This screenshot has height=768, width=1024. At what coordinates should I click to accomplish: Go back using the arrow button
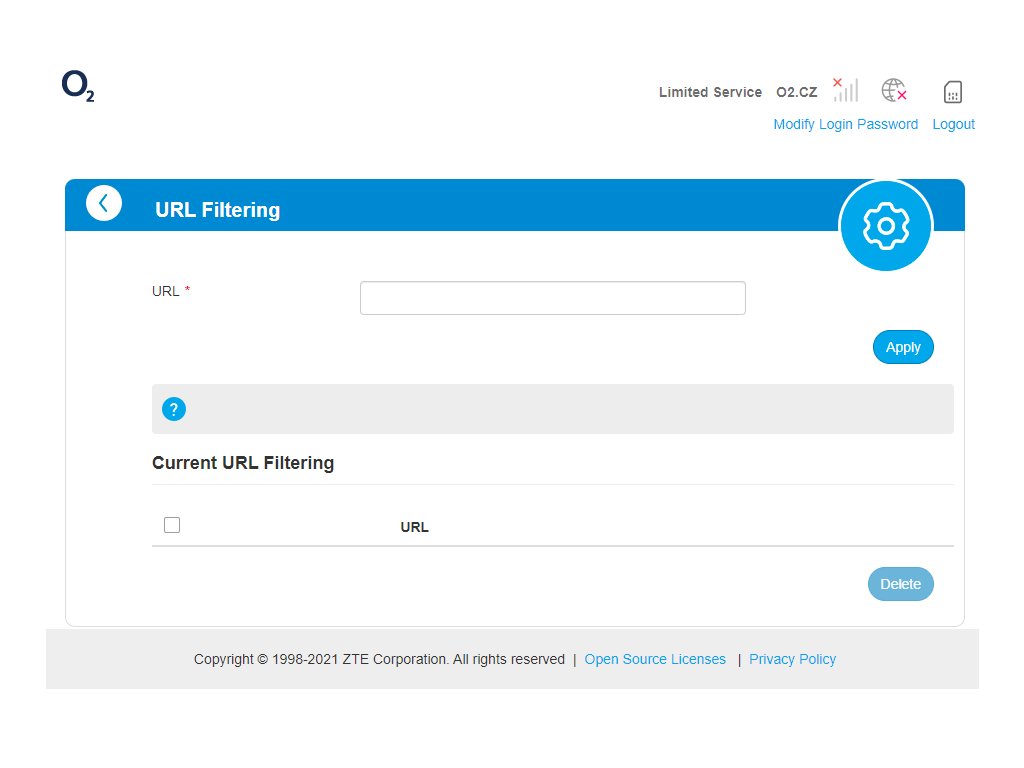[x=104, y=203]
